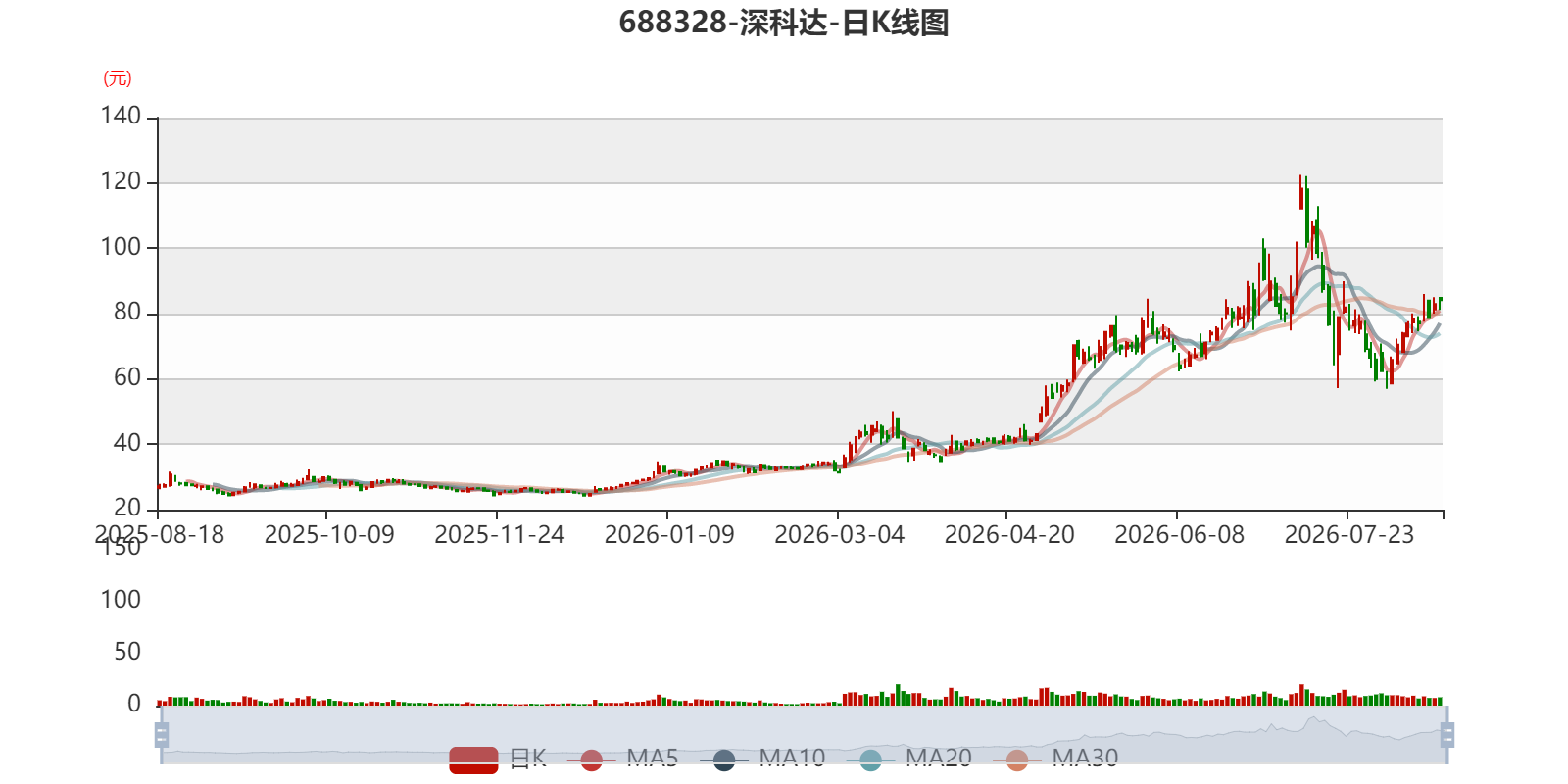1568x784 pixels.
Task: Click the 50 volume axis label
Action: (x=127, y=652)
